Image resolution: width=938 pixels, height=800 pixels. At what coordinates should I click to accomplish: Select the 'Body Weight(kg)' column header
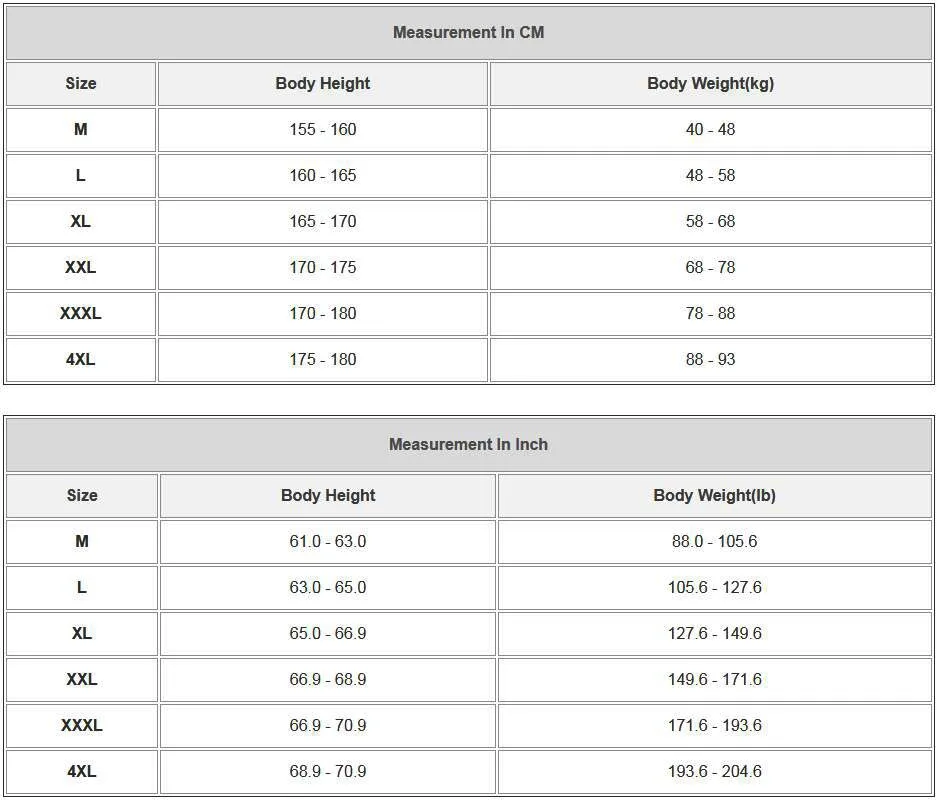click(x=710, y=84)
